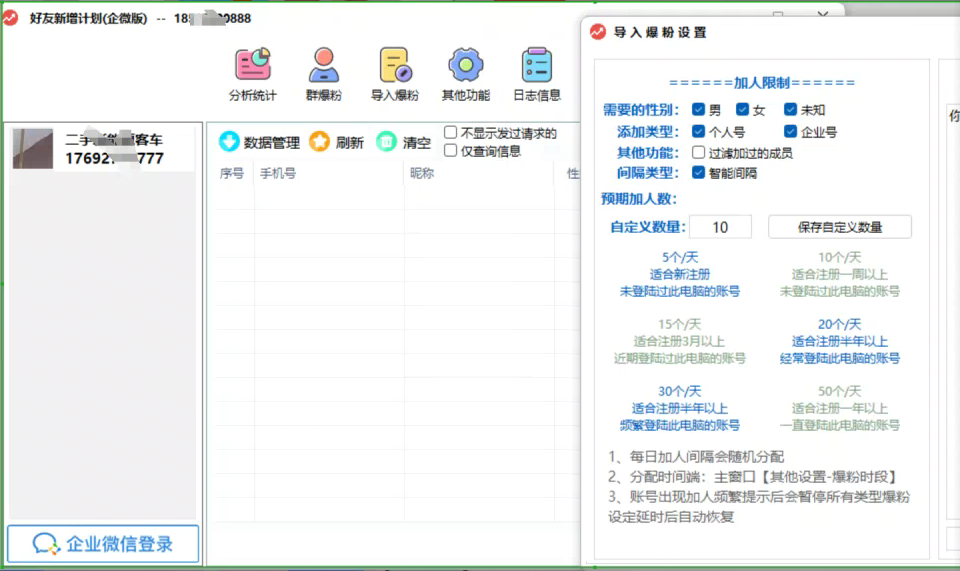Select the 20个/天 preset option
Screen dimensions: 960x571
[839, 341]
